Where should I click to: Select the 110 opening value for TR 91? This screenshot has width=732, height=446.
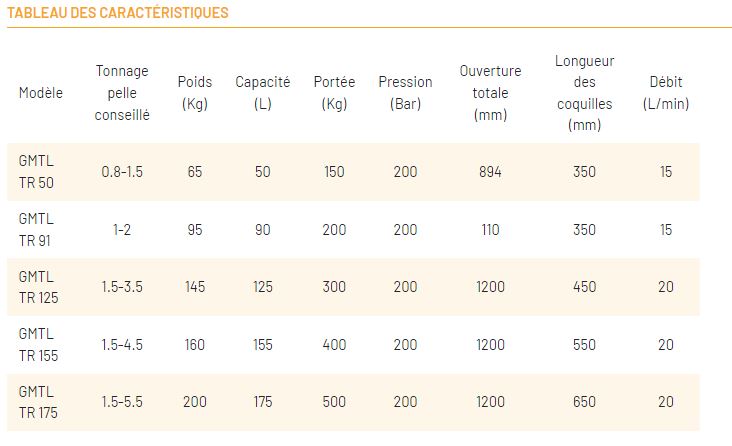coord(490,229)
